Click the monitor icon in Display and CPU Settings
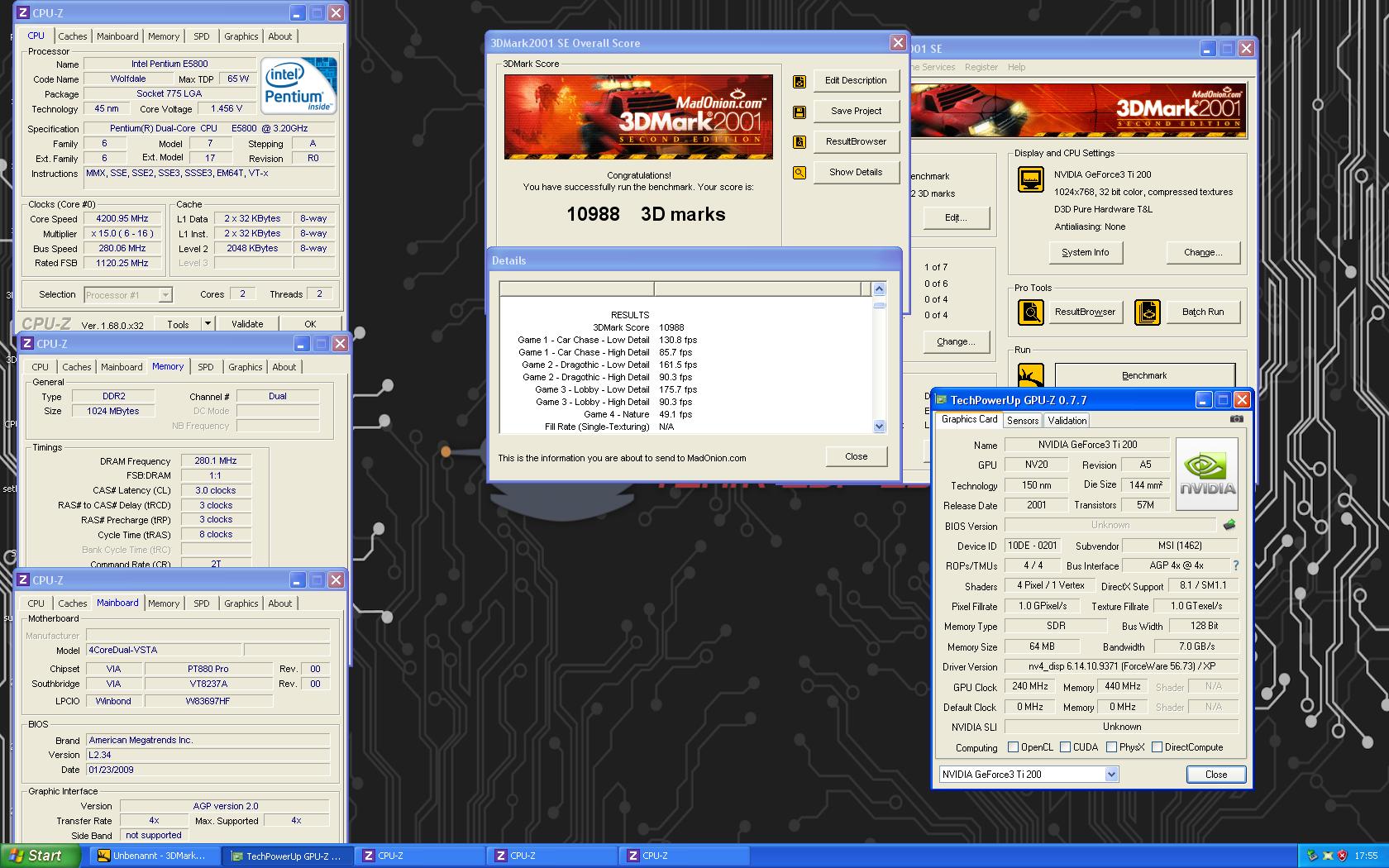The width and height of the screenshot is (1389, 868). [x=1030, y=179]
